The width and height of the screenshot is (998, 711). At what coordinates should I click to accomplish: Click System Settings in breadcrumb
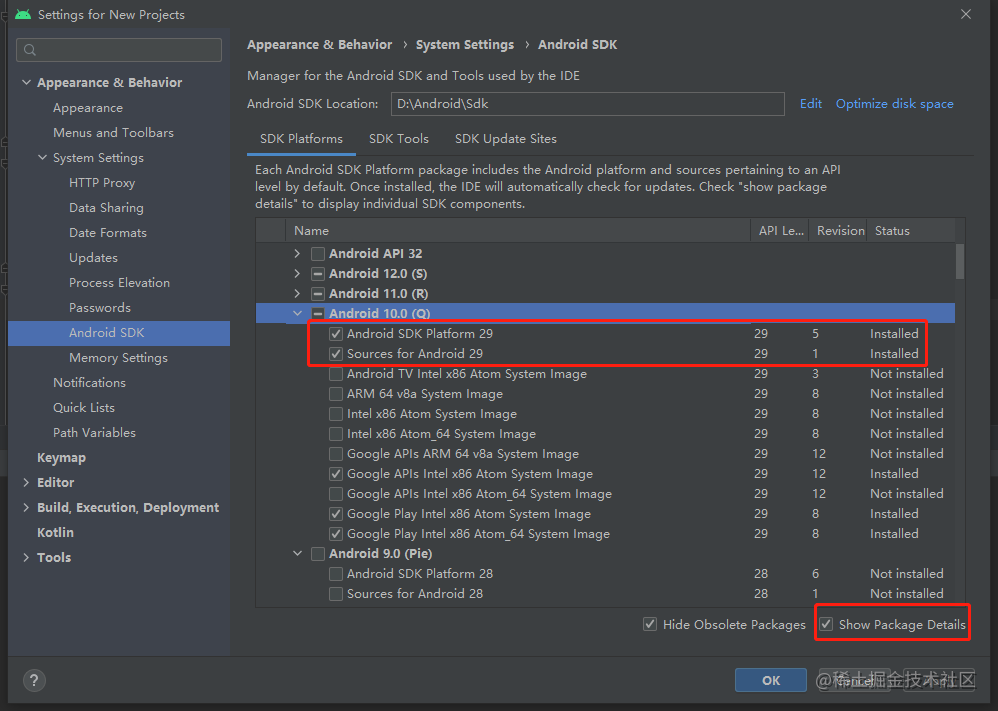coord(465,45)
